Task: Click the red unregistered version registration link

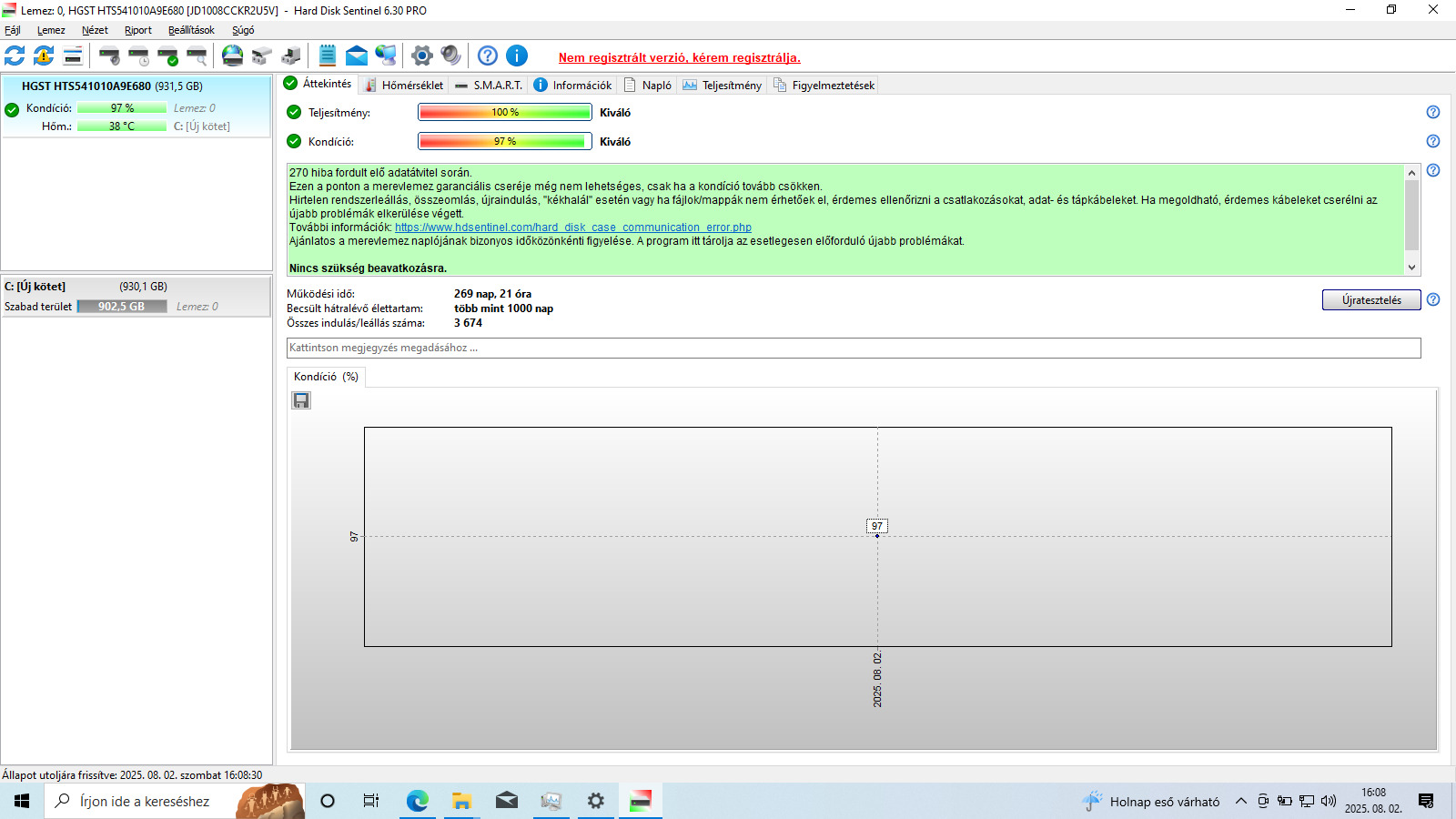Action: (680, 57)
